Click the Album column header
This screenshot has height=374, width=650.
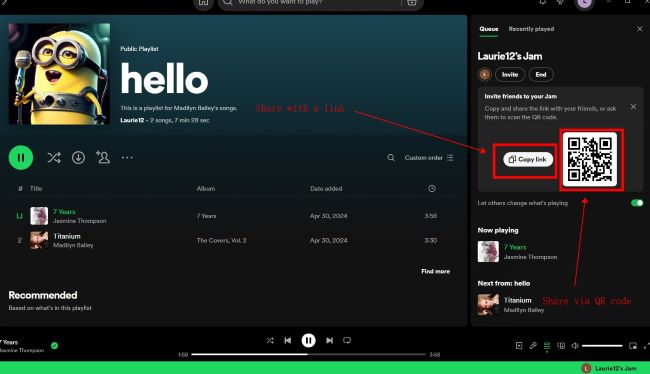[x=206, y=189]
